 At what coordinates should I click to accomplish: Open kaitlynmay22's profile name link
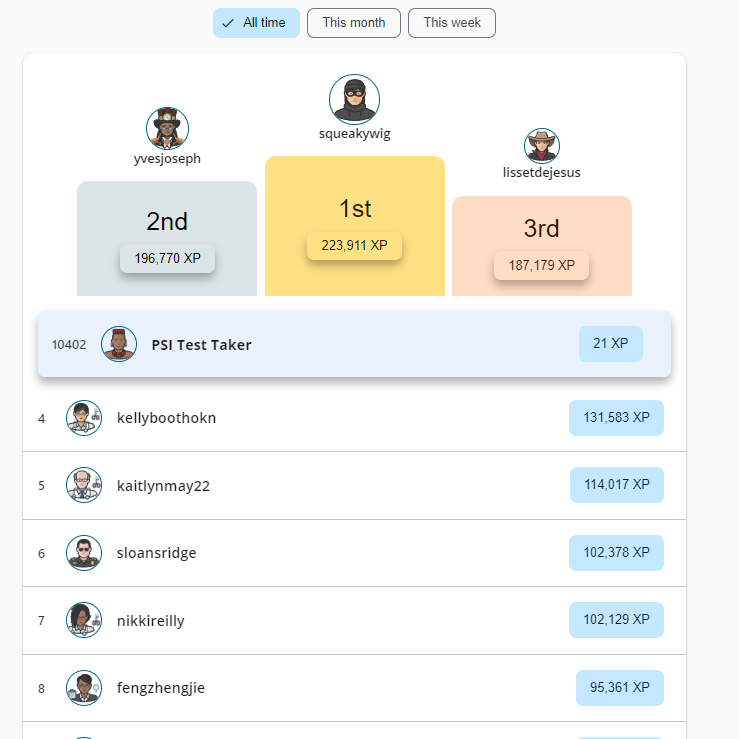pyautogui.click(x=163, y=486)
